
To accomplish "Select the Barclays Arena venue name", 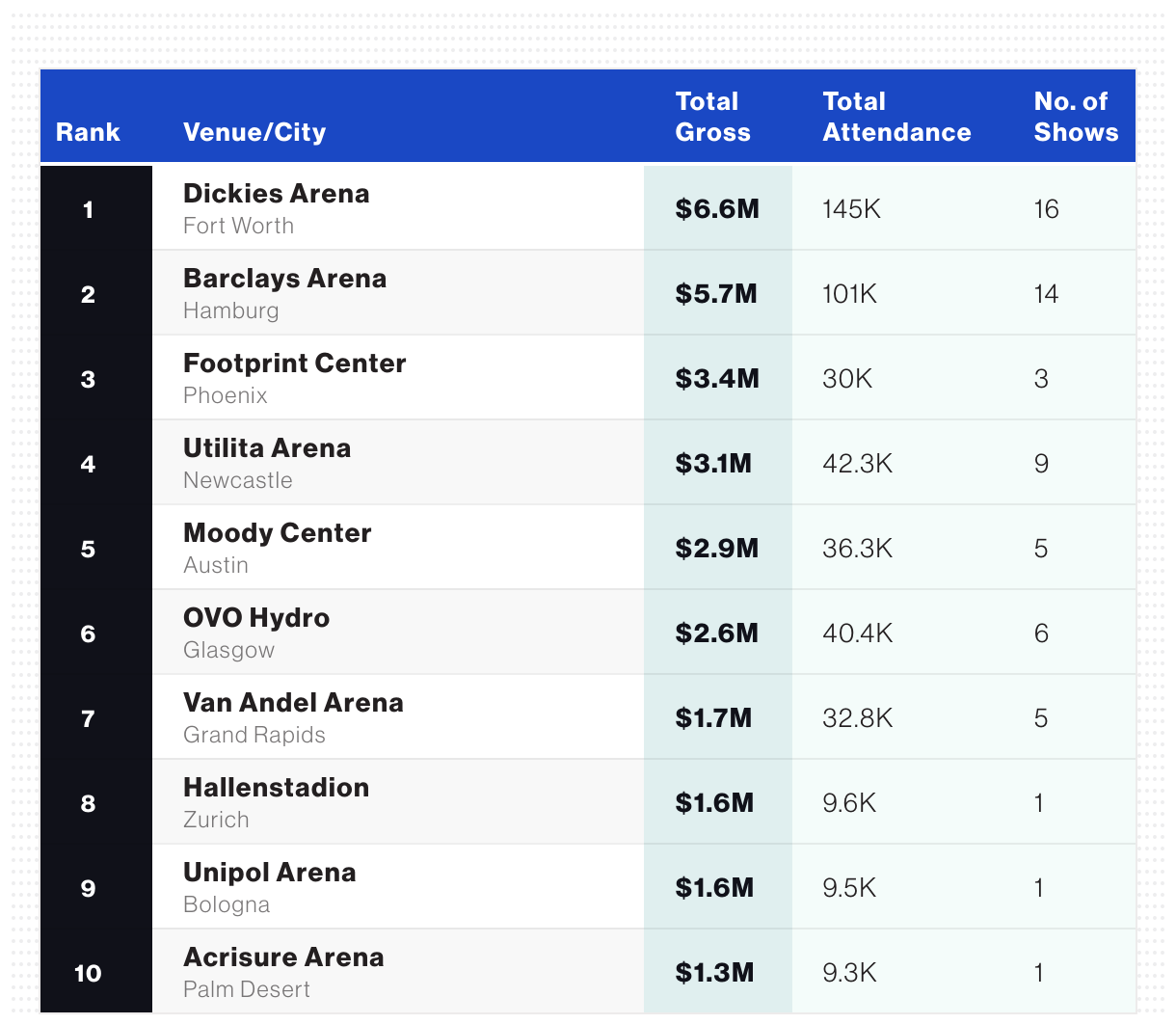I will [x=284, y=279].
